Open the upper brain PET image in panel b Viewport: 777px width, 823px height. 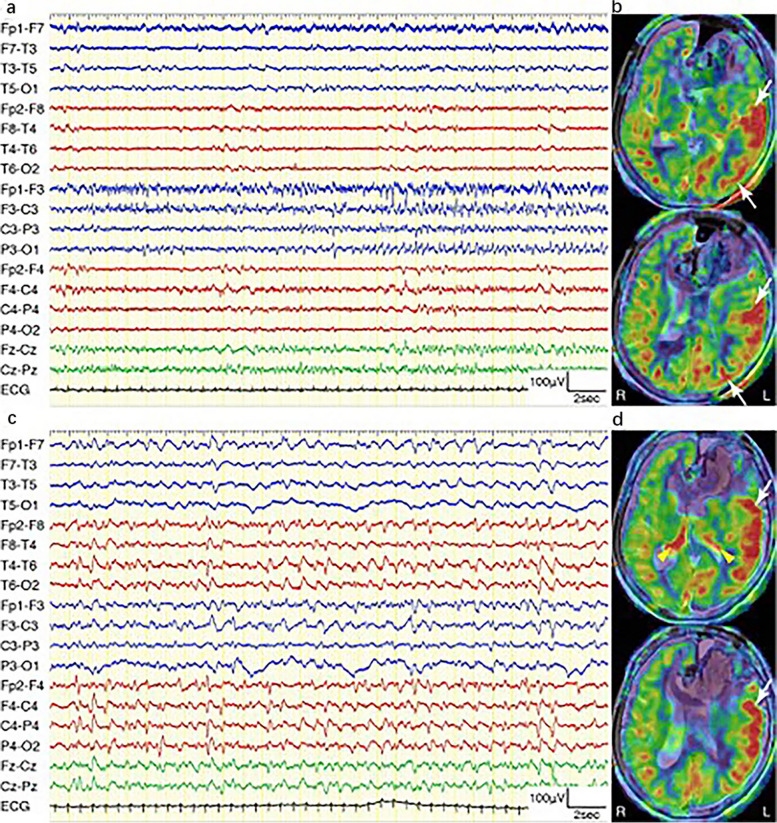693,110
